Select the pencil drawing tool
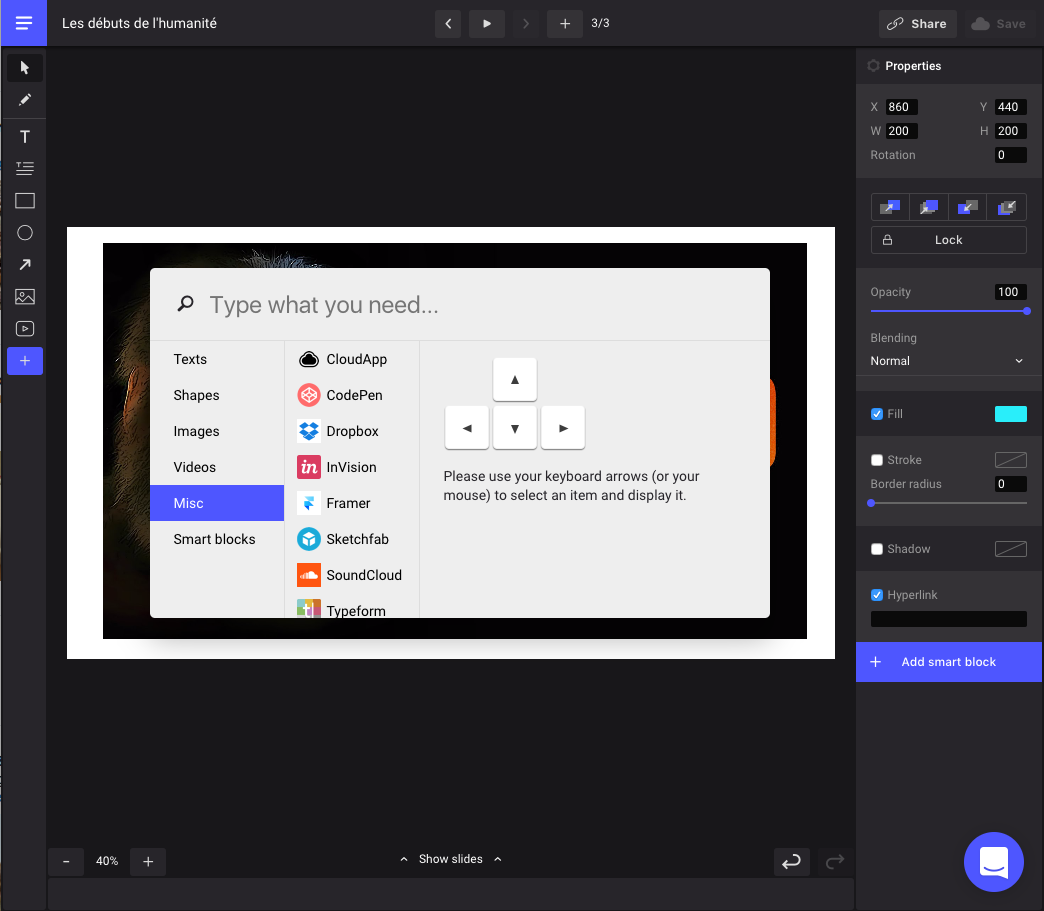Image resolution: width=1044 pixels, height=911 pixels. (25, 100)
